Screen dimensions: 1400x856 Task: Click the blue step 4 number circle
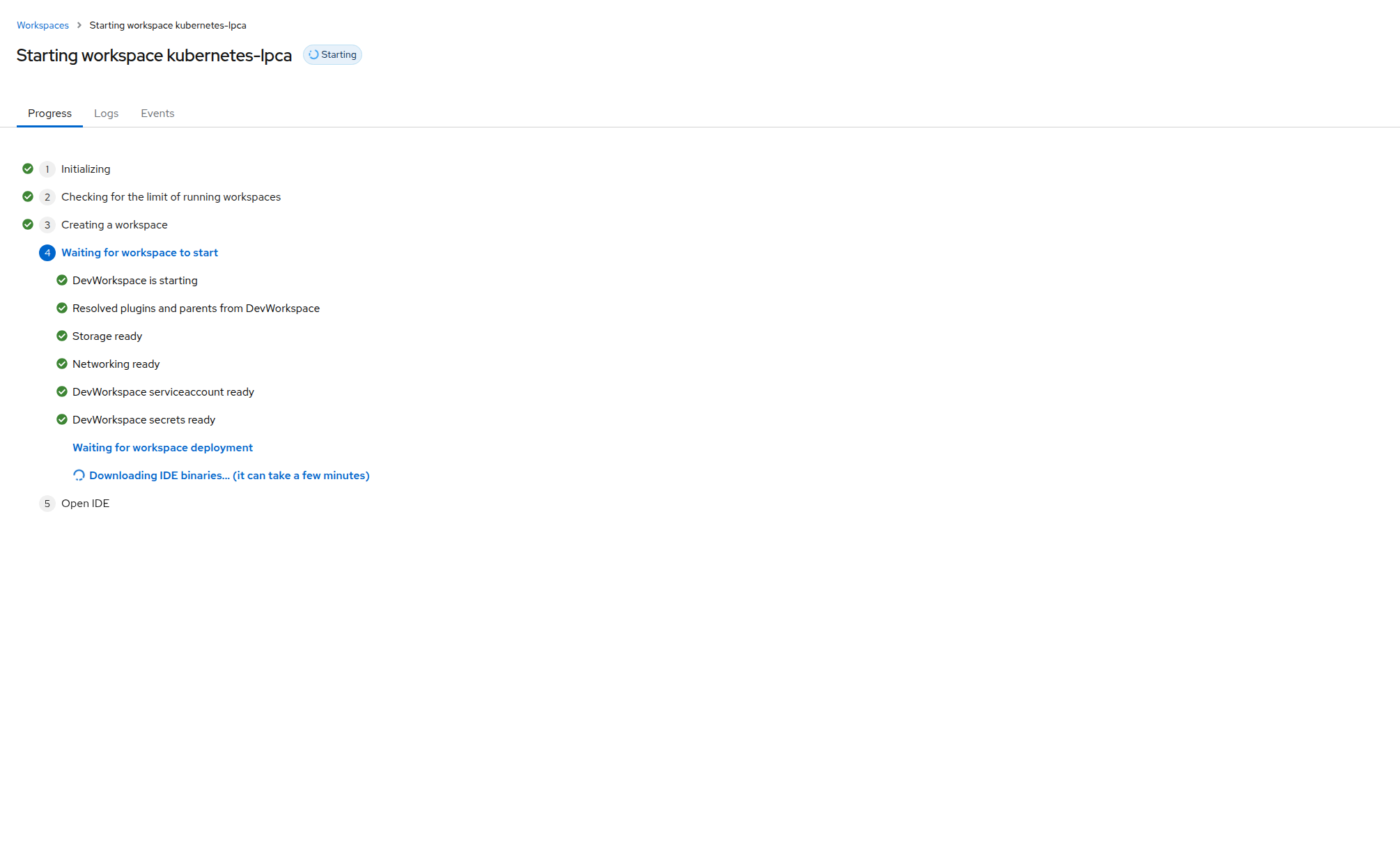[x=47, y=253]
